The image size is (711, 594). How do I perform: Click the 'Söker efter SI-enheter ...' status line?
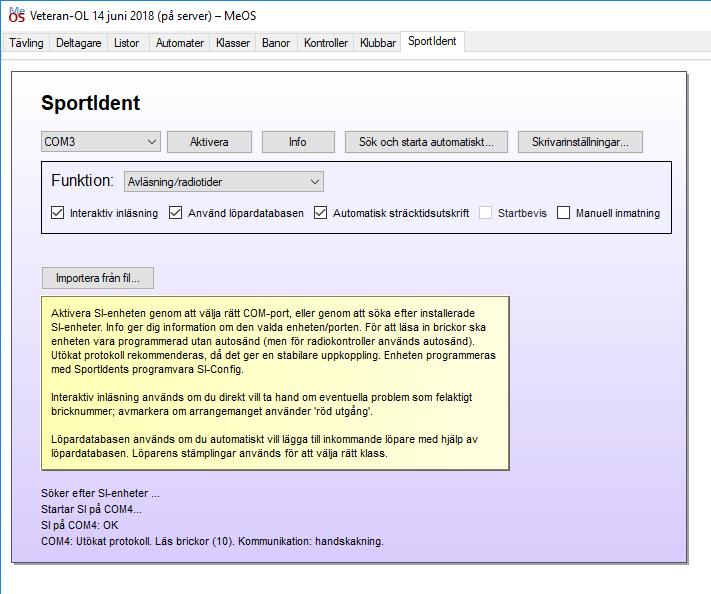coord(100,493)
